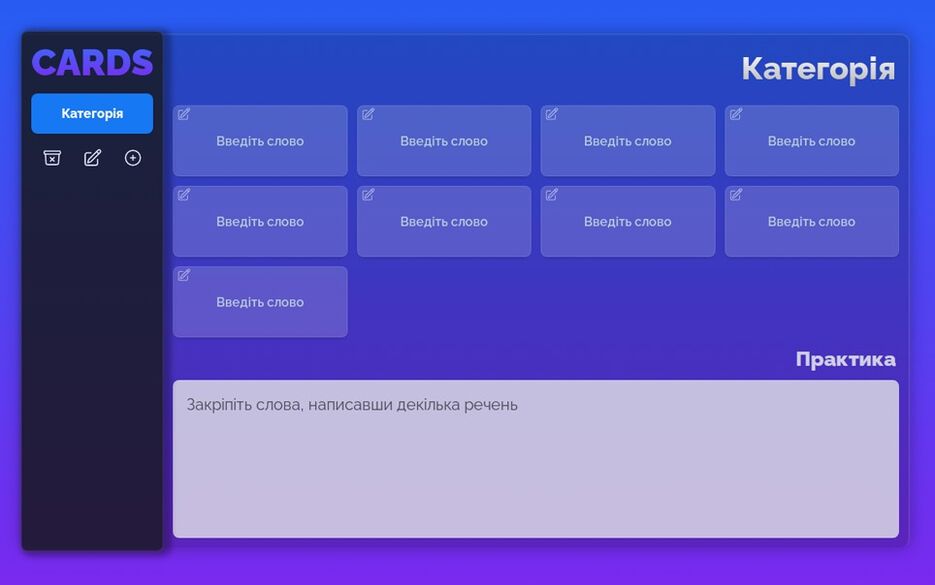
Task: Click edit icon on fourth card in first row
Action: (x=736, y=114)
